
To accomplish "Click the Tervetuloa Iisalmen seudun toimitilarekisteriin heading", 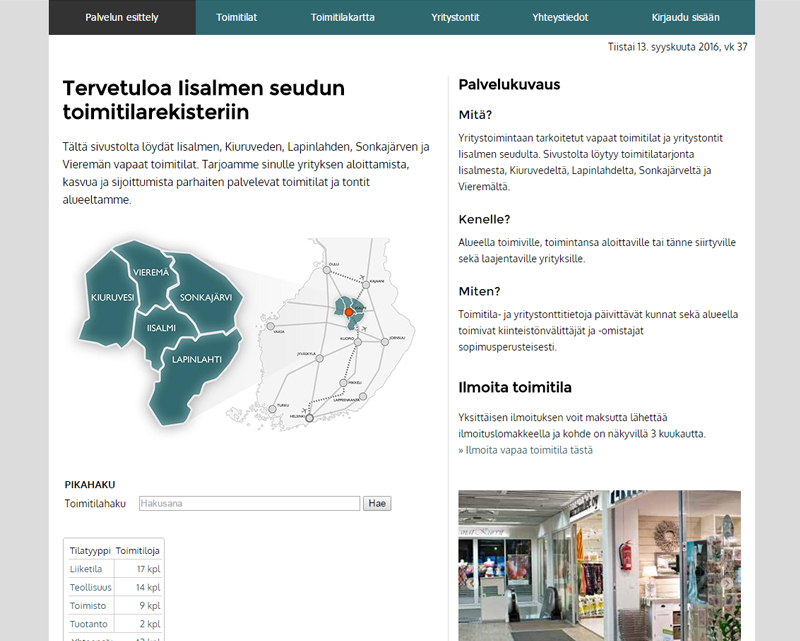I will (204, 100).
